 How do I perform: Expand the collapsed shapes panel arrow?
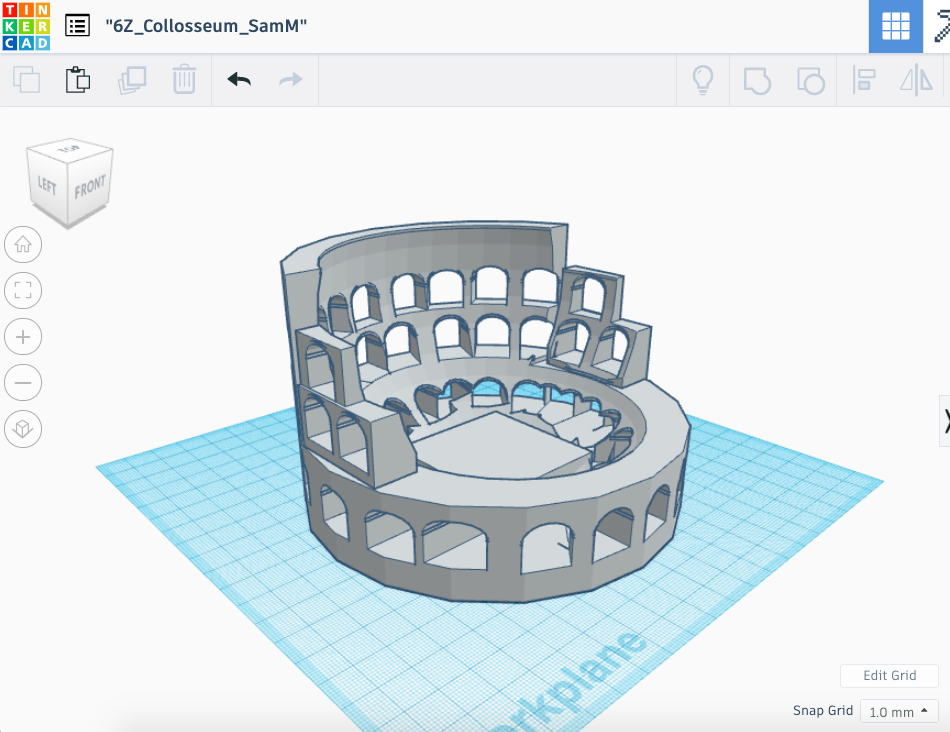(943, 422)
